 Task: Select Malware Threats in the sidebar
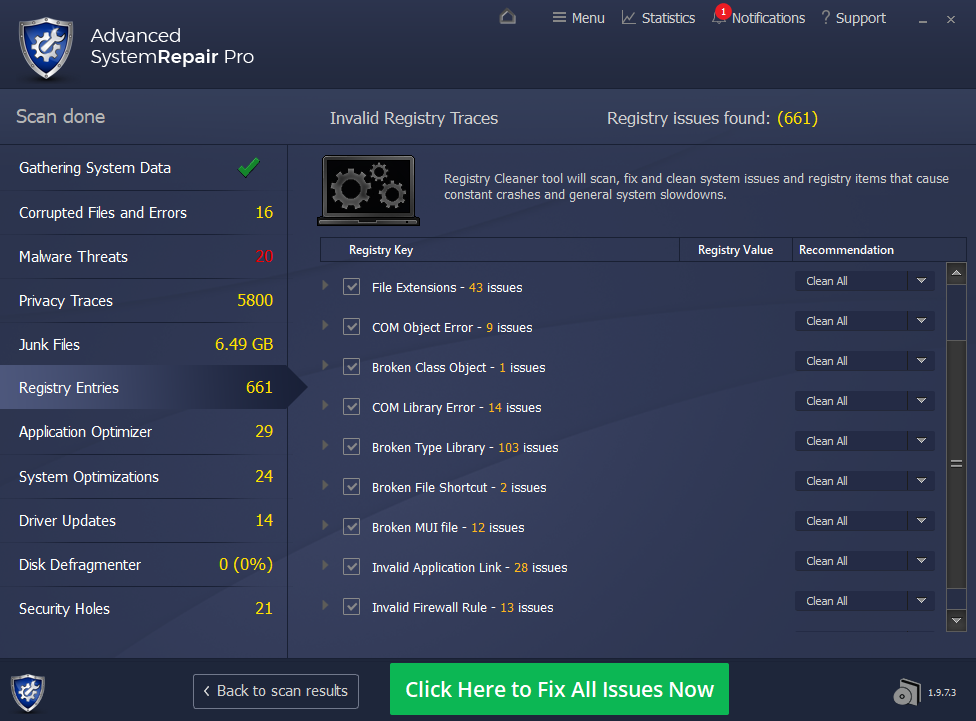point(144,257)
